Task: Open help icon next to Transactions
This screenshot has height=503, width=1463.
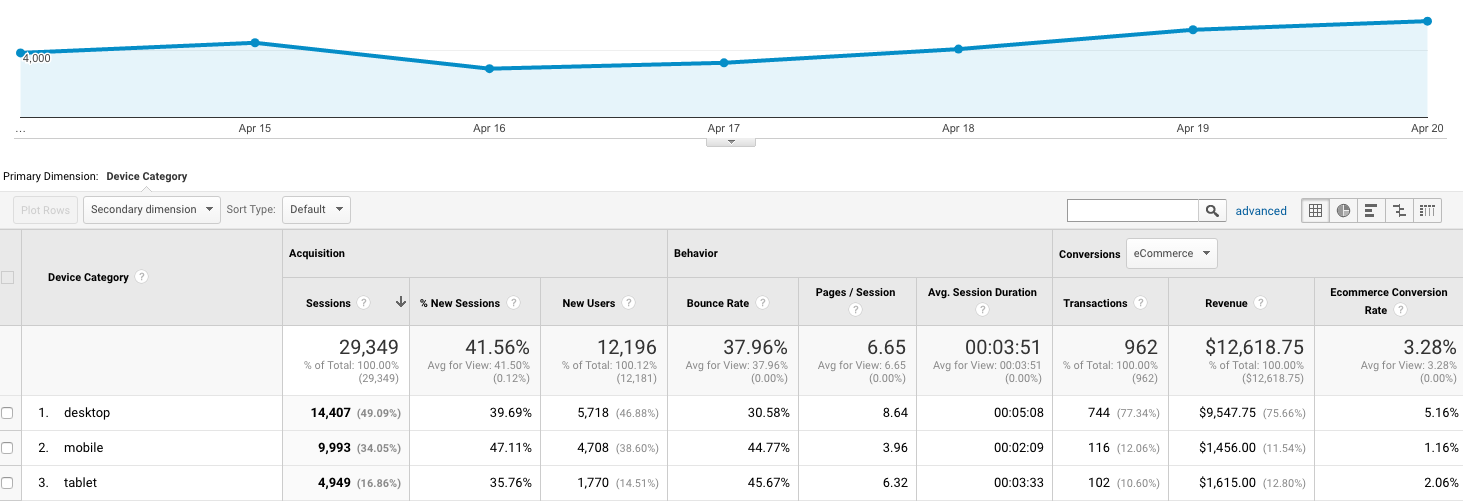Action: coord(1140,303)
